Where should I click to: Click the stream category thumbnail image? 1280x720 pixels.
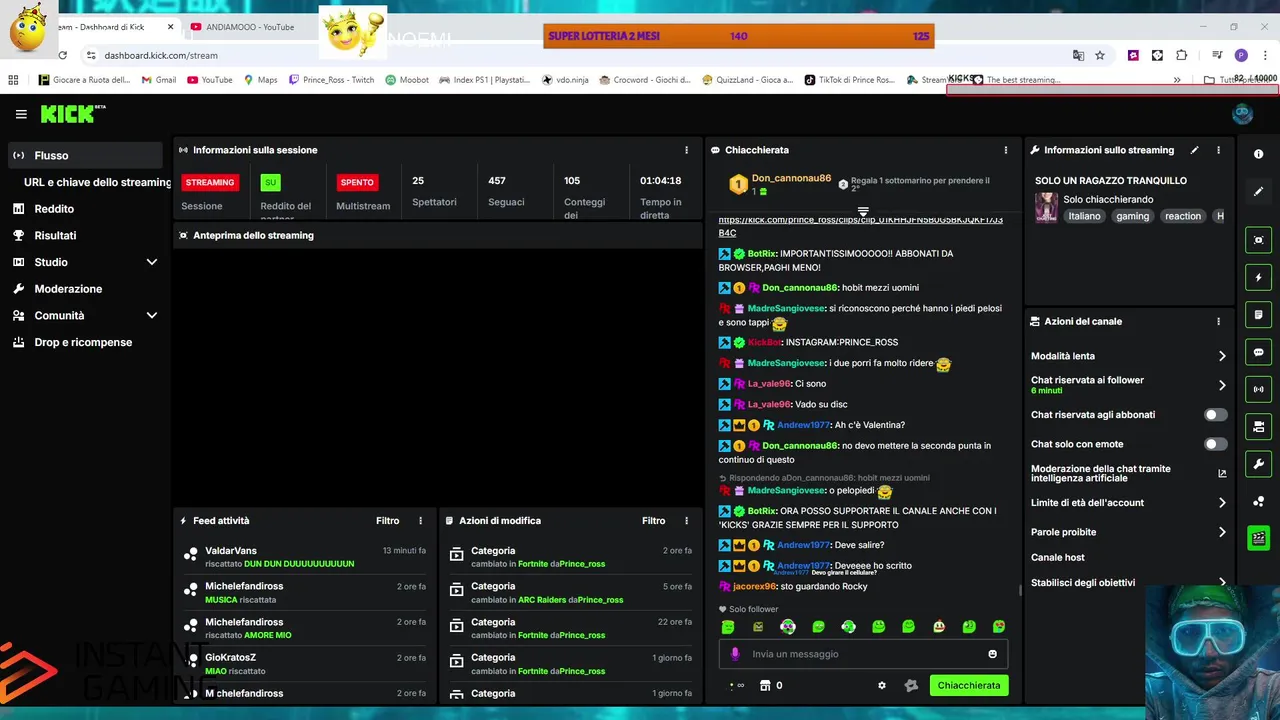click(1046, 207)
